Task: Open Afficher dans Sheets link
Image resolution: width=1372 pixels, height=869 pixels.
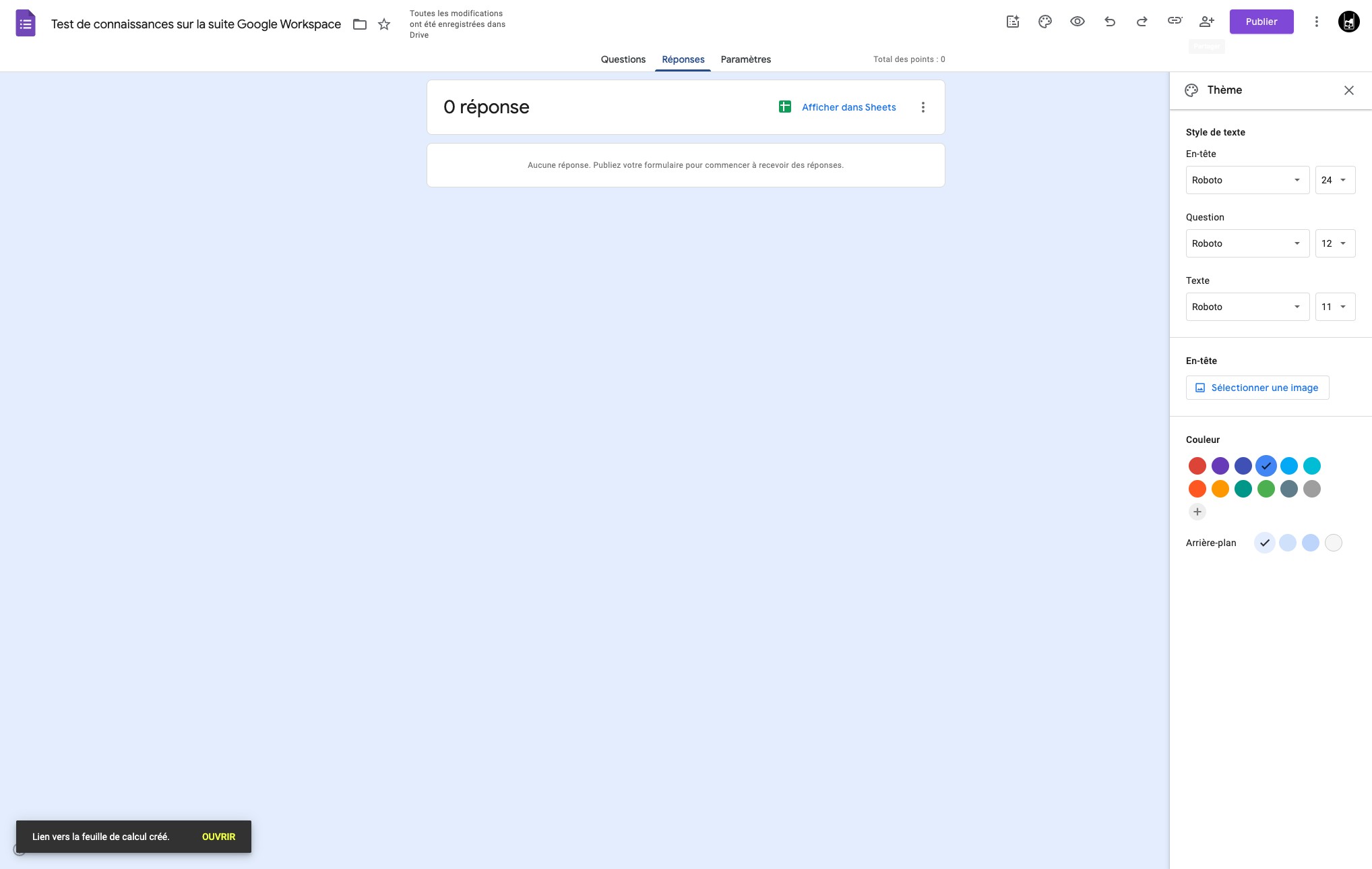Action: (848, 107)
